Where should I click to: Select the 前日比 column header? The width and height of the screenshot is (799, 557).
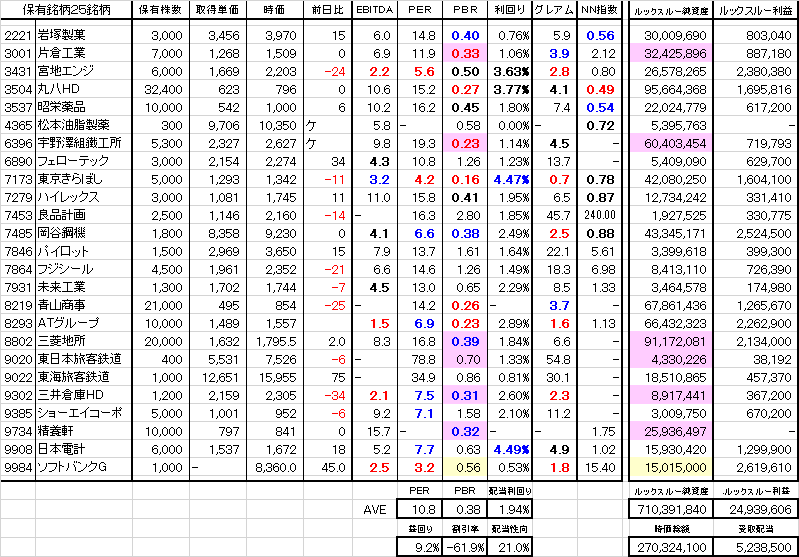coord(327,10)
